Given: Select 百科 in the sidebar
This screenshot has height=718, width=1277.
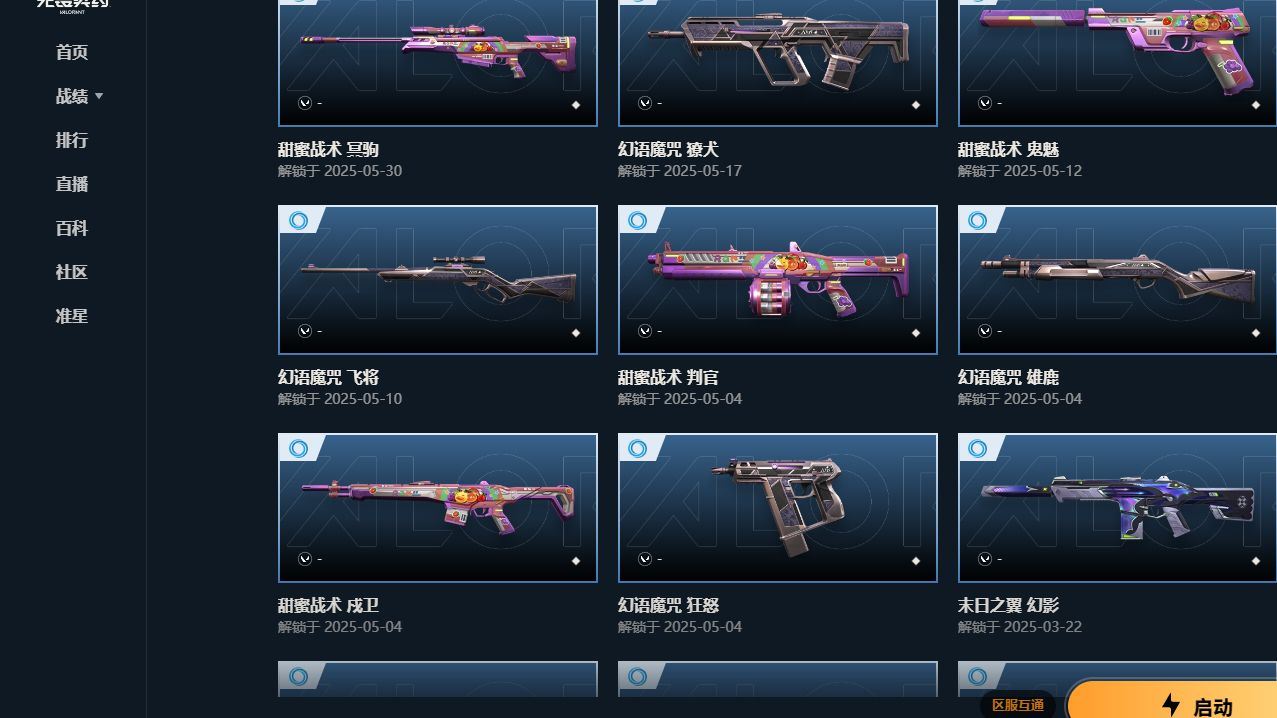Looking at the screenshot, I should coord(72,228).
